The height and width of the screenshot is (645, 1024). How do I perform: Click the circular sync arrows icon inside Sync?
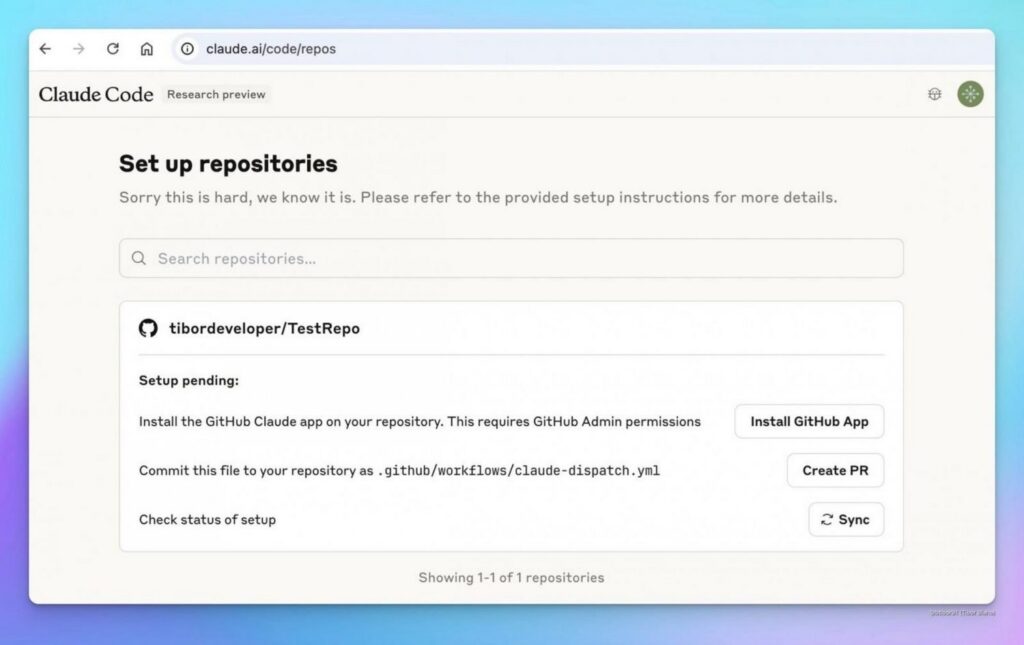[x=826, y=520]
